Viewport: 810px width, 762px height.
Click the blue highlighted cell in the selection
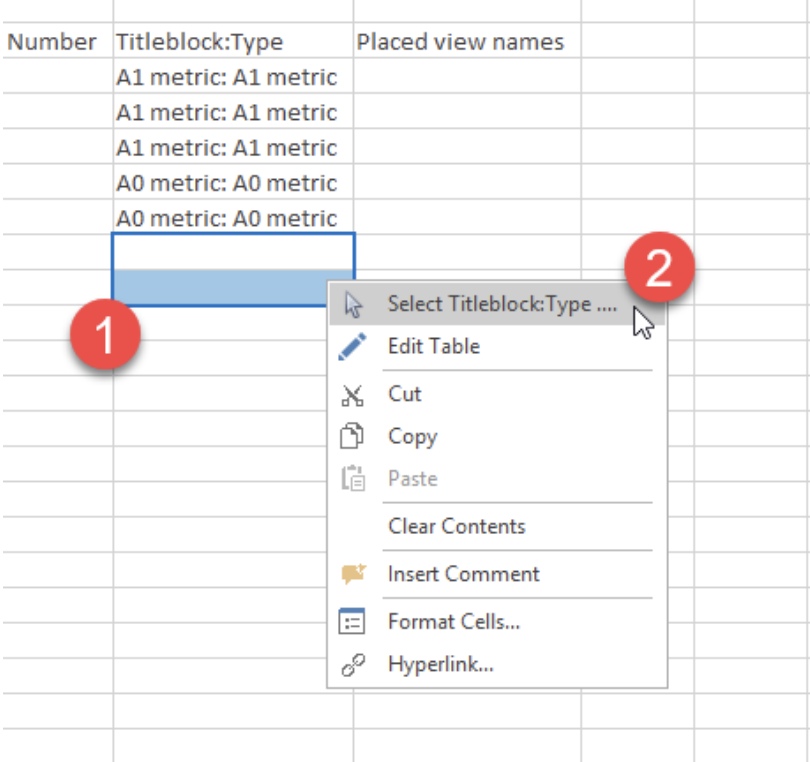pyautogui.click(x=220, y=287)
